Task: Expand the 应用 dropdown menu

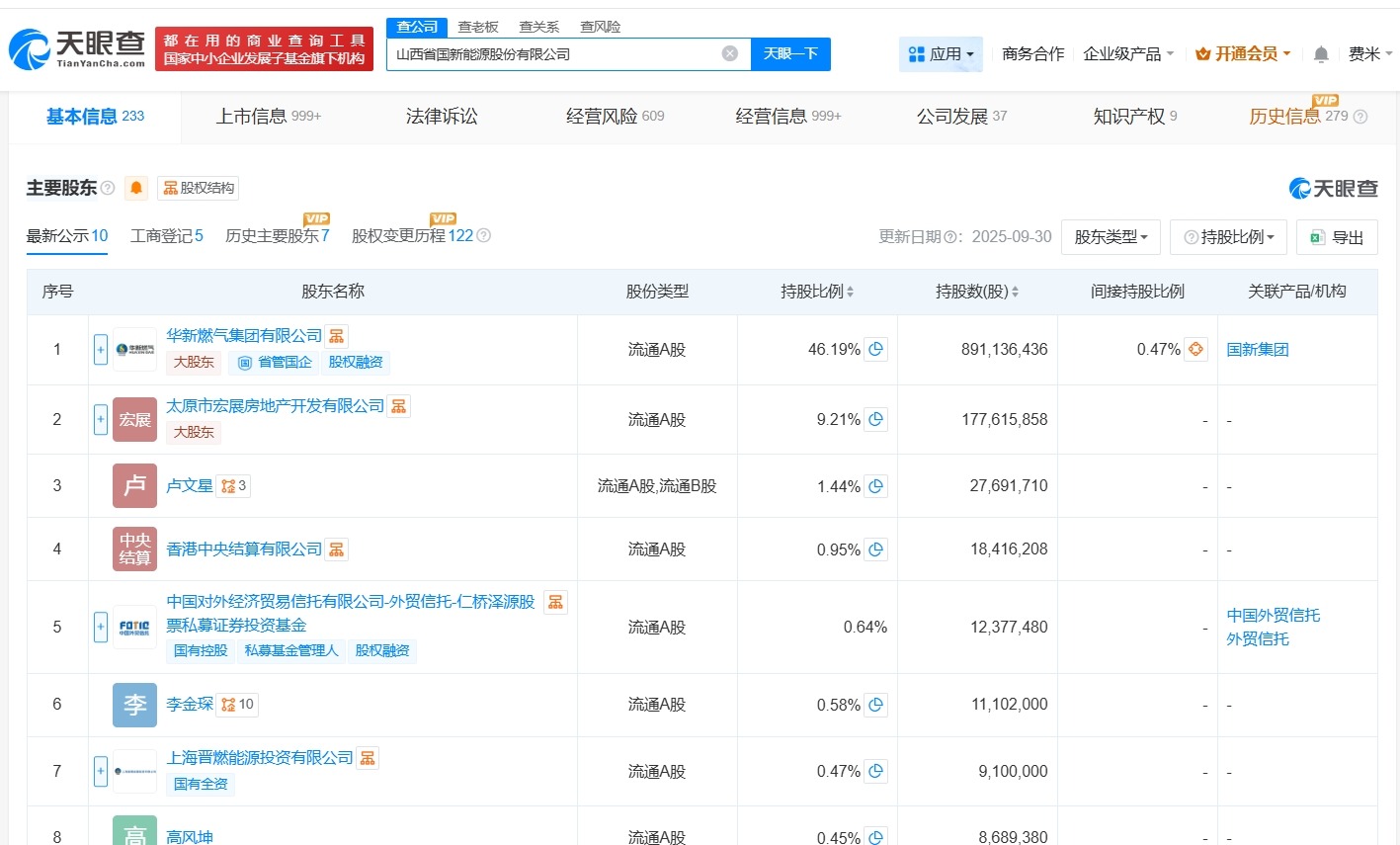Action: (x=940, y=53)
